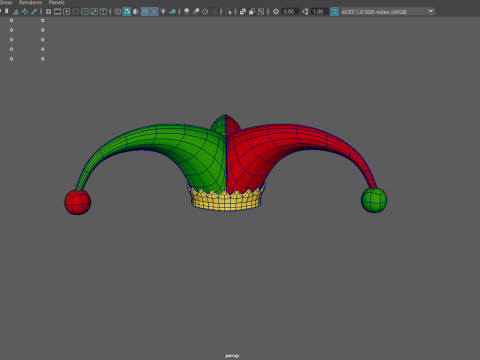Image resolution: width=480 pixels, height=360 pixels.
Task: Enable Use Default Material icon
Action: point(136,12)
